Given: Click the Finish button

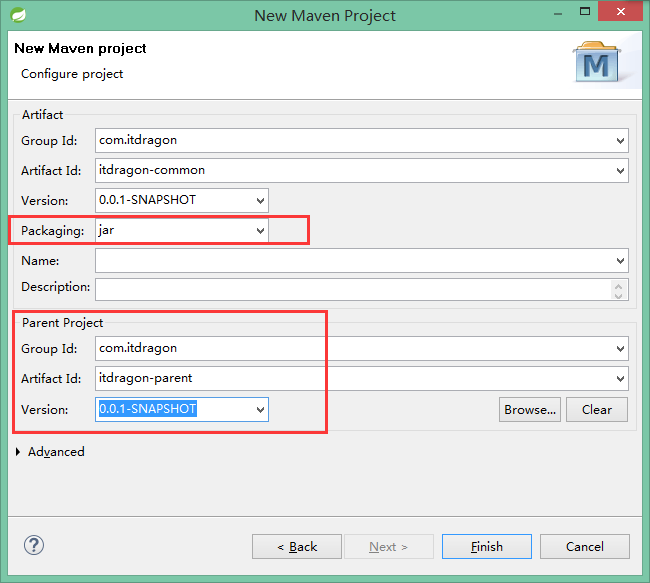Looking at the screenshot, I should (487, 547).
